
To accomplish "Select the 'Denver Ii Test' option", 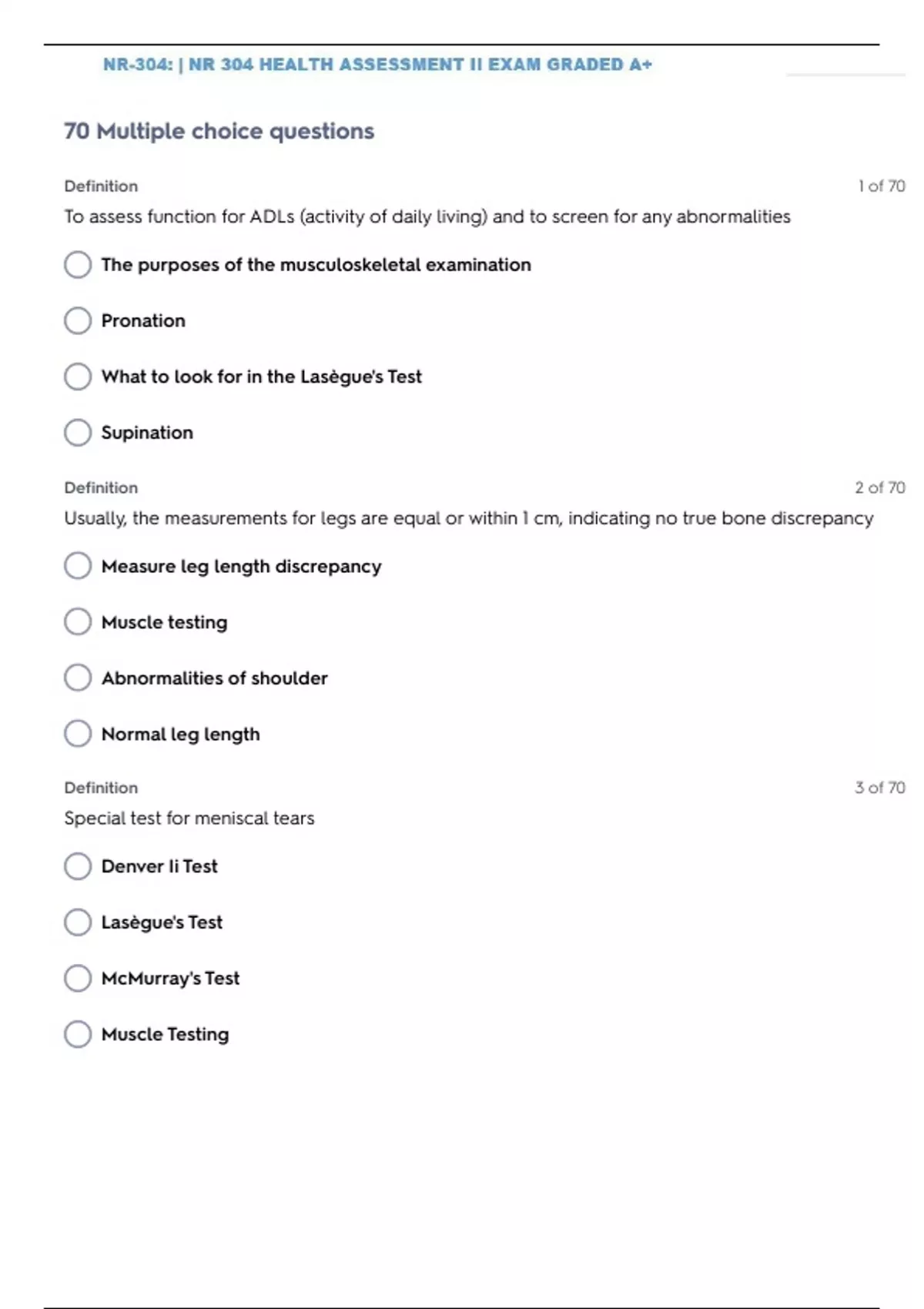I will coord(78,866).
